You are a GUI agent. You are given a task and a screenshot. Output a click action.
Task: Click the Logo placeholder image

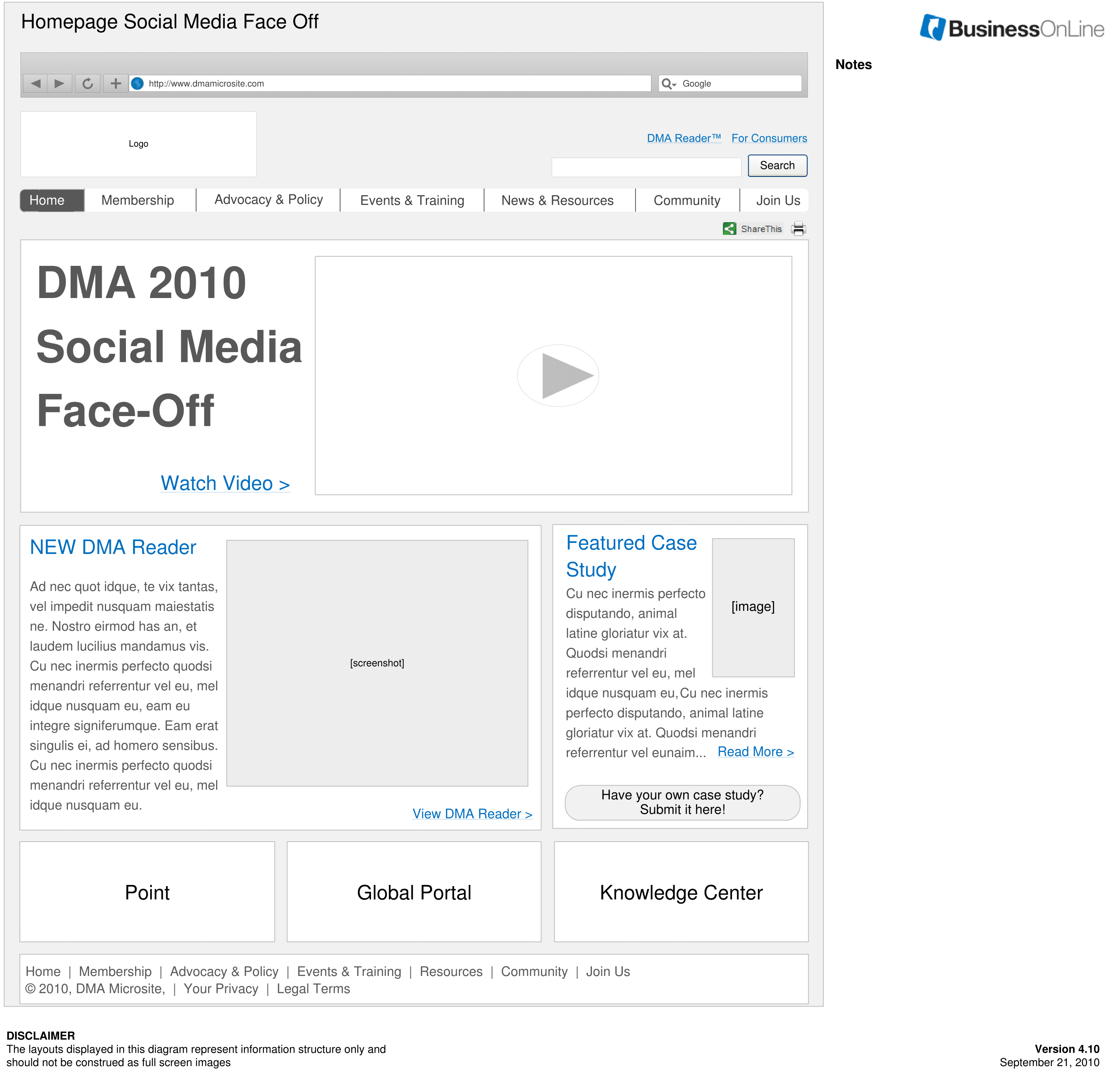[x=138, y=144]
